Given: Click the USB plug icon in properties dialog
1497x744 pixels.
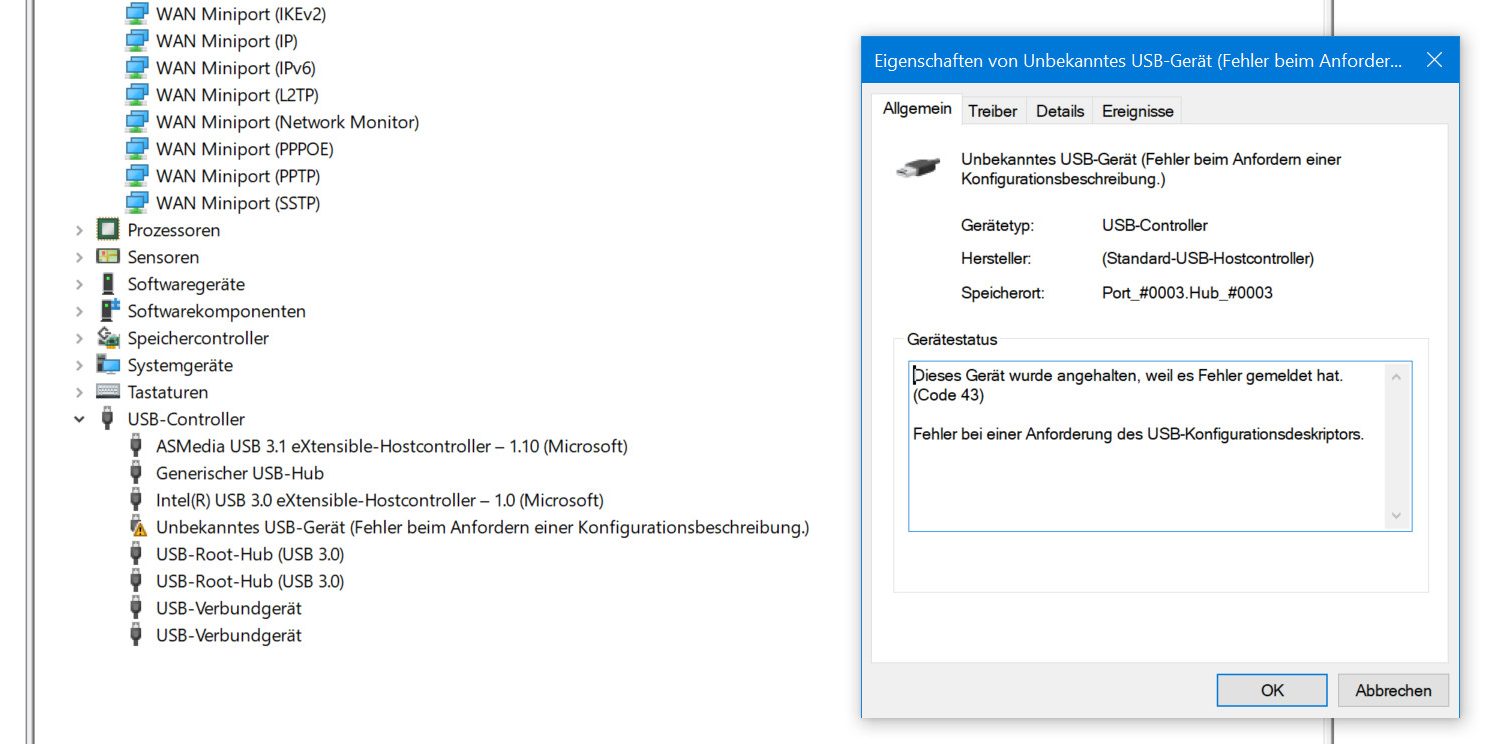Looking at the screenshot, I should pyautogui.click(x=918, y=168).
